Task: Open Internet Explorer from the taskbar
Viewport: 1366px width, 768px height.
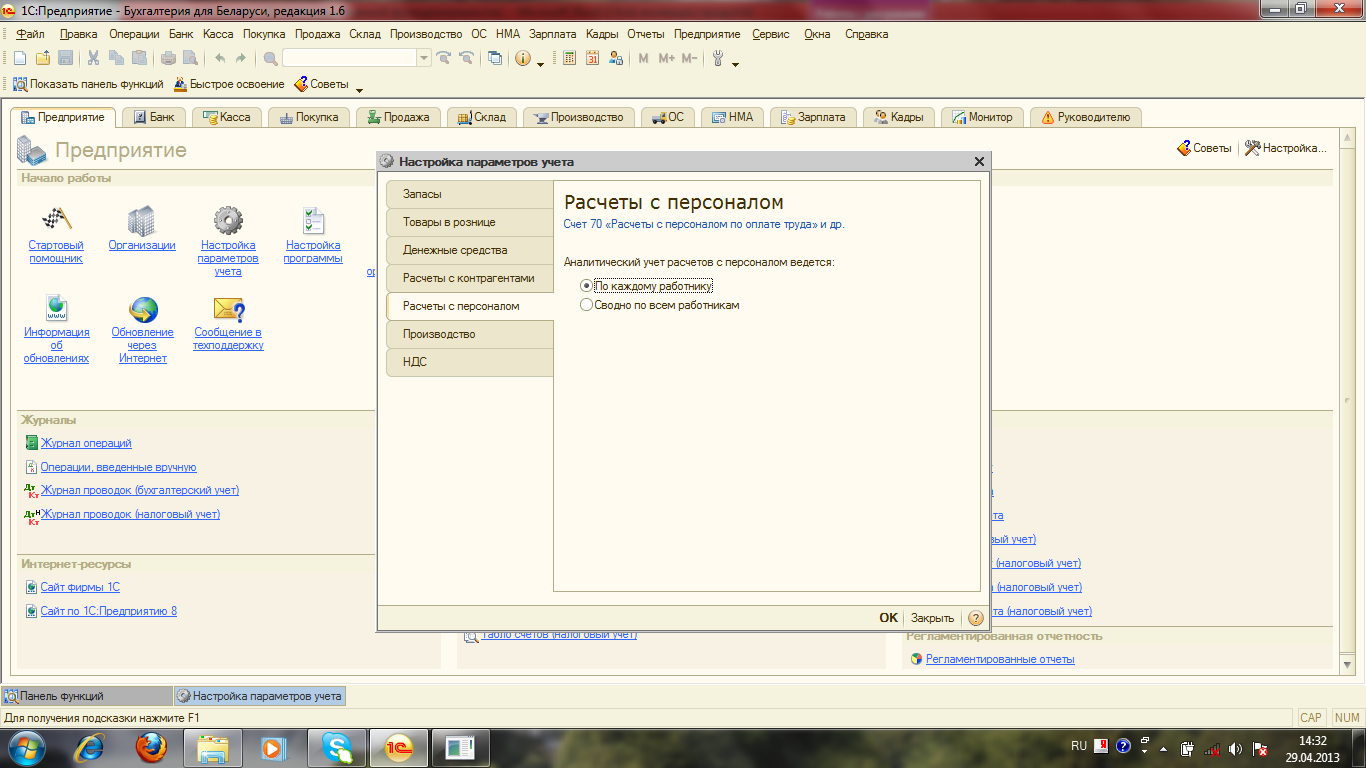Action: pos(89,747)
